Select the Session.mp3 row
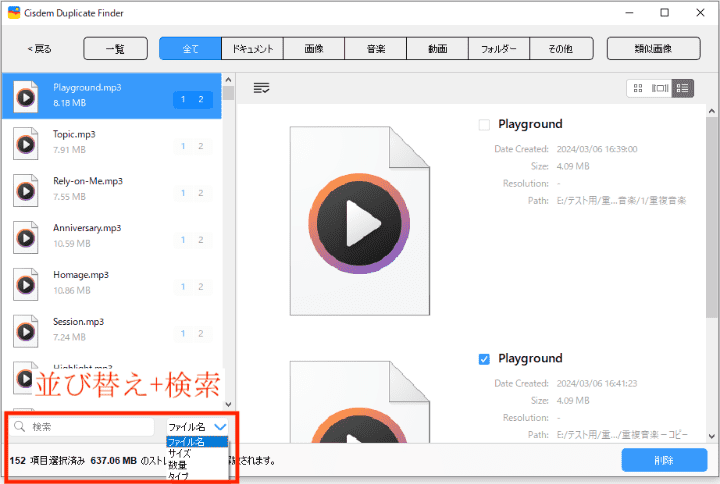720x484 pixels. point(112,331)
